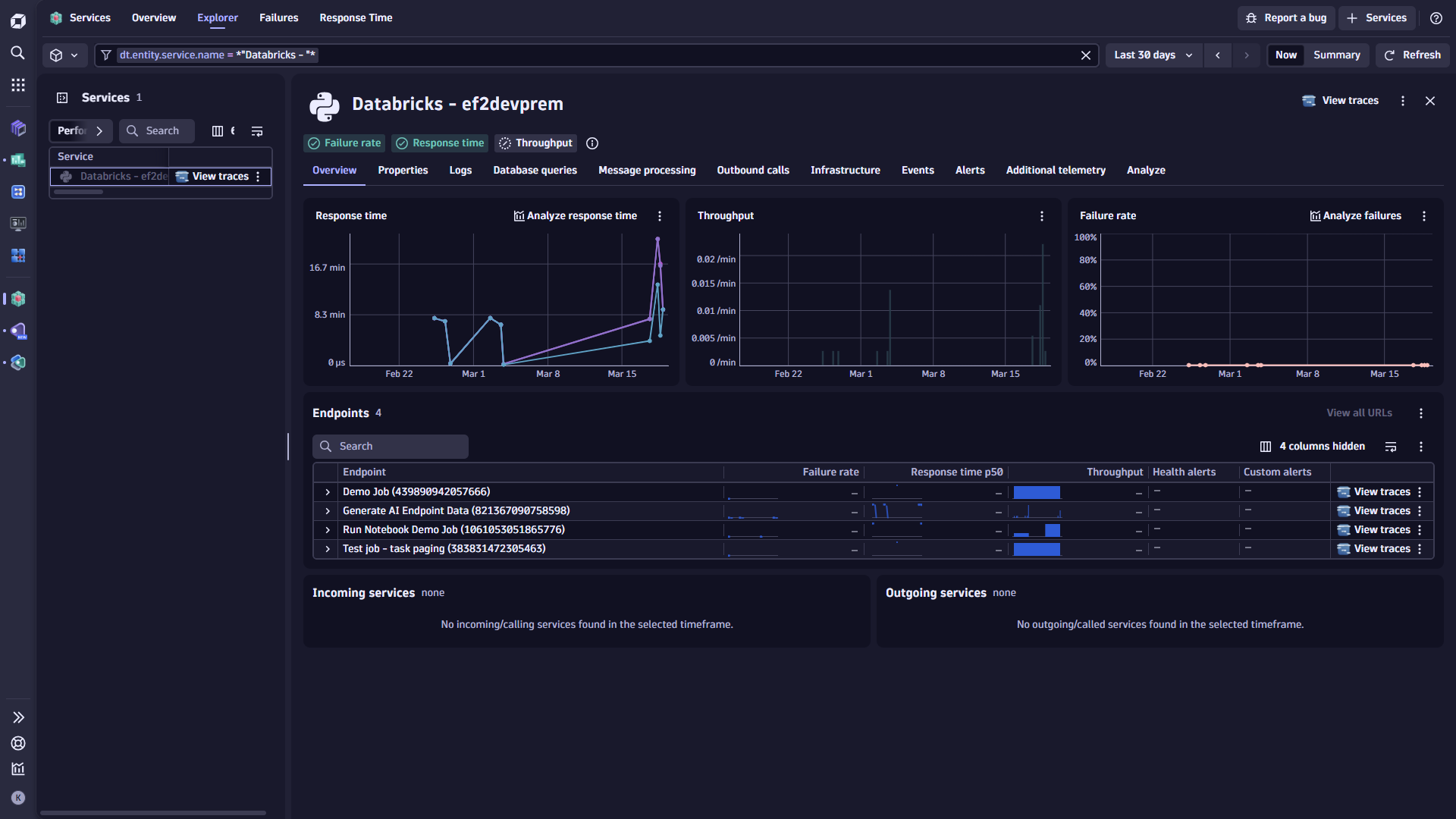Disable the Response time metric toggle
Screen dimensions: 1456x819
(x=439, y=143)
